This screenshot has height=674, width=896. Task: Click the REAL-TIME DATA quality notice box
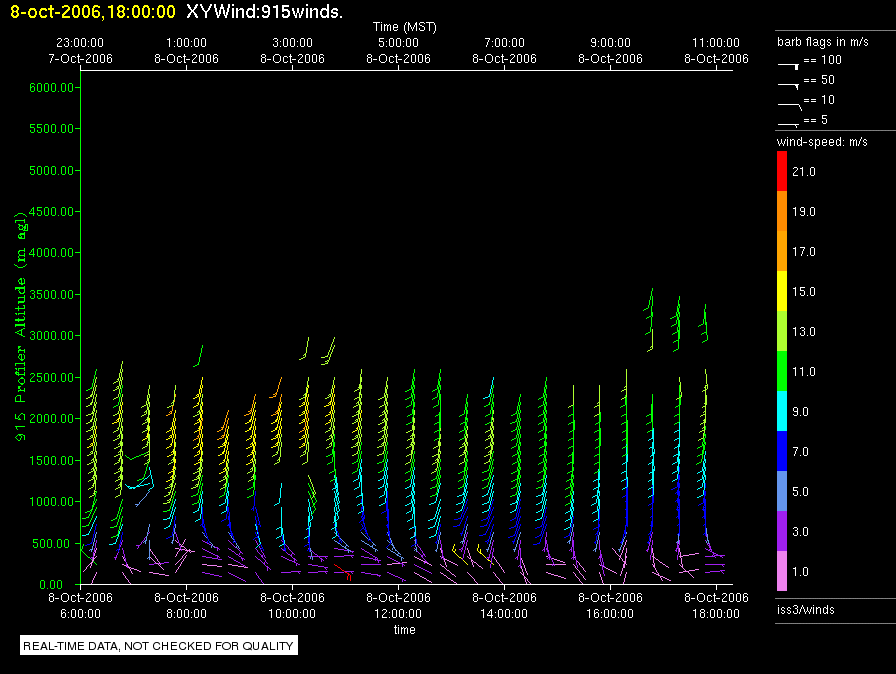point(159,646)
